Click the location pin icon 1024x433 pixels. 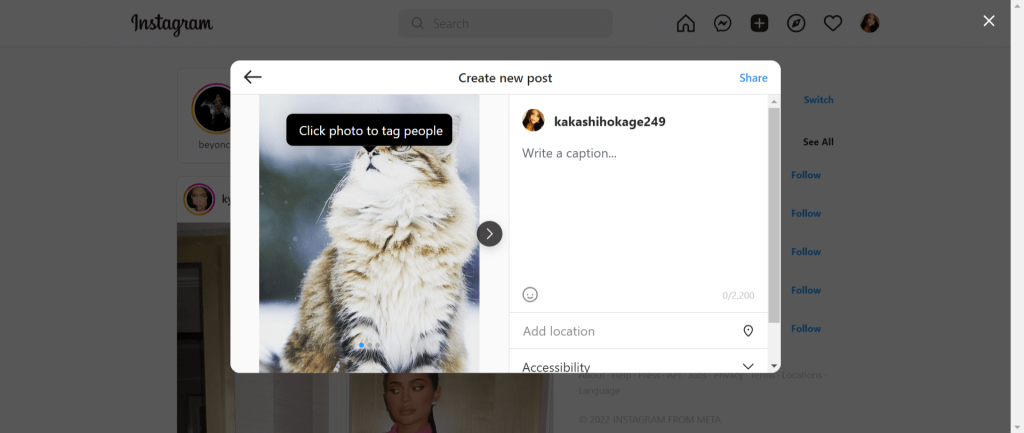[x=748, y=331]
